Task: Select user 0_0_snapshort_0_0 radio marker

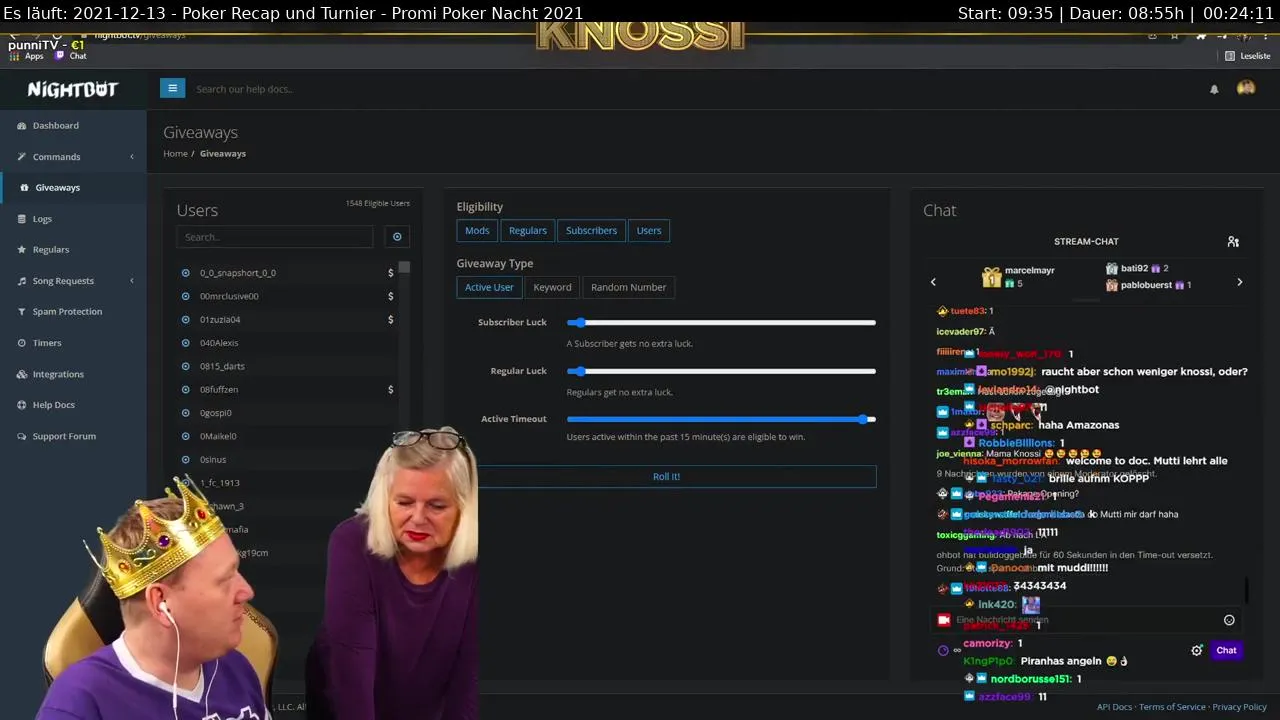Action: [185, 273]
